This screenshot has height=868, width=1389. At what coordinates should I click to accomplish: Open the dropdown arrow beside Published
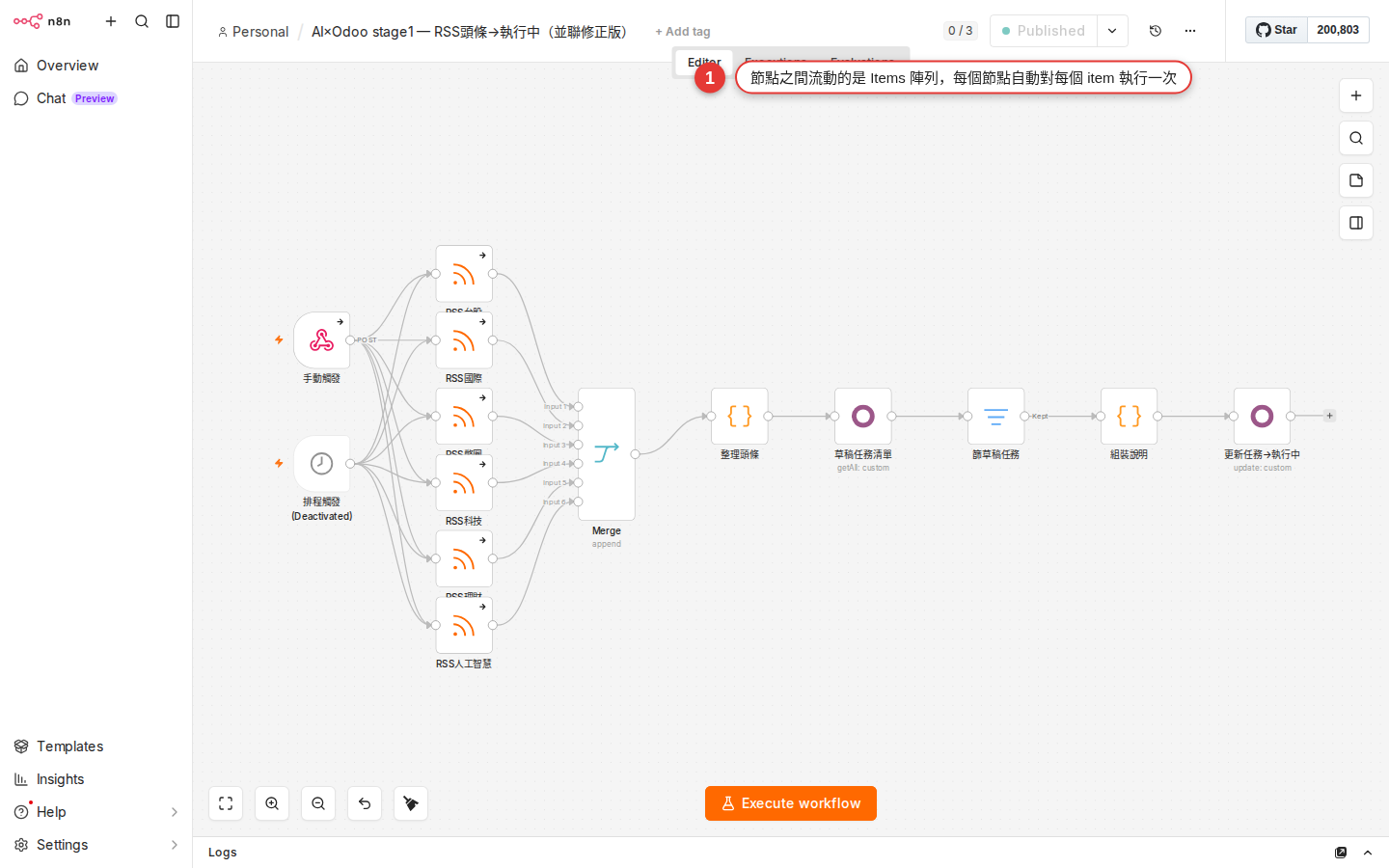[1112, 31]
